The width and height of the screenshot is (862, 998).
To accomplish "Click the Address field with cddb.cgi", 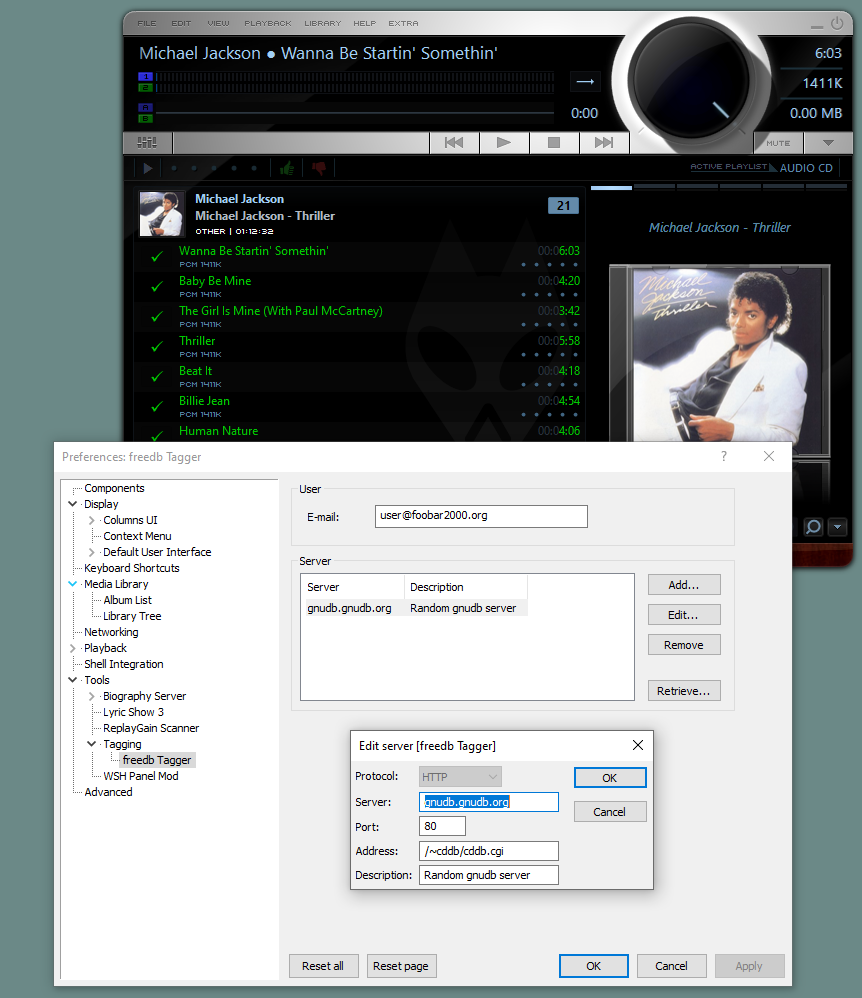I will [x=489, y=851].
